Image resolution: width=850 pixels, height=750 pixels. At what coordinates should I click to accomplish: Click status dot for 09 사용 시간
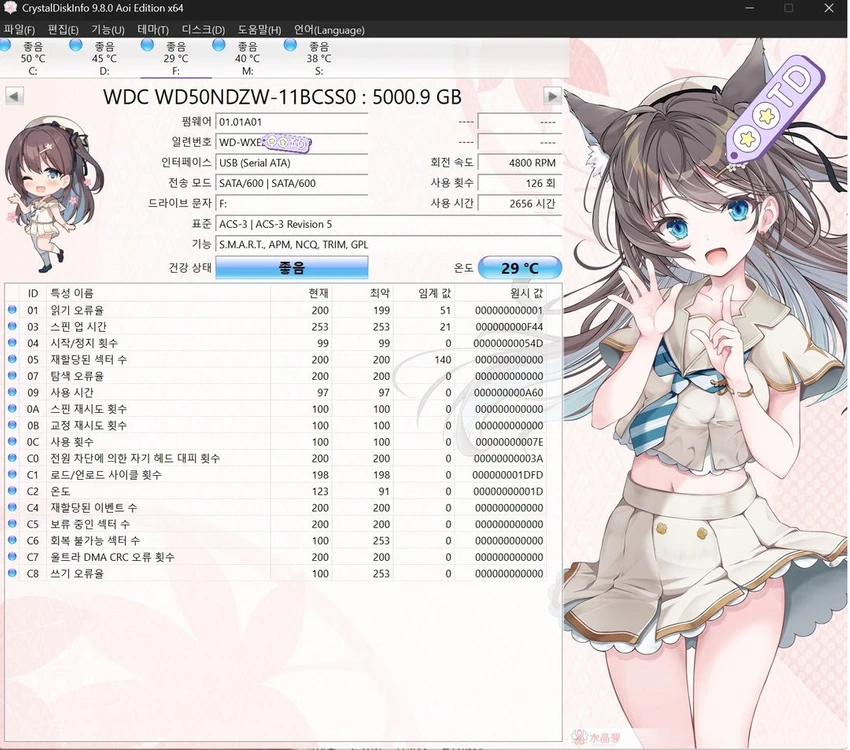point(12,392)
